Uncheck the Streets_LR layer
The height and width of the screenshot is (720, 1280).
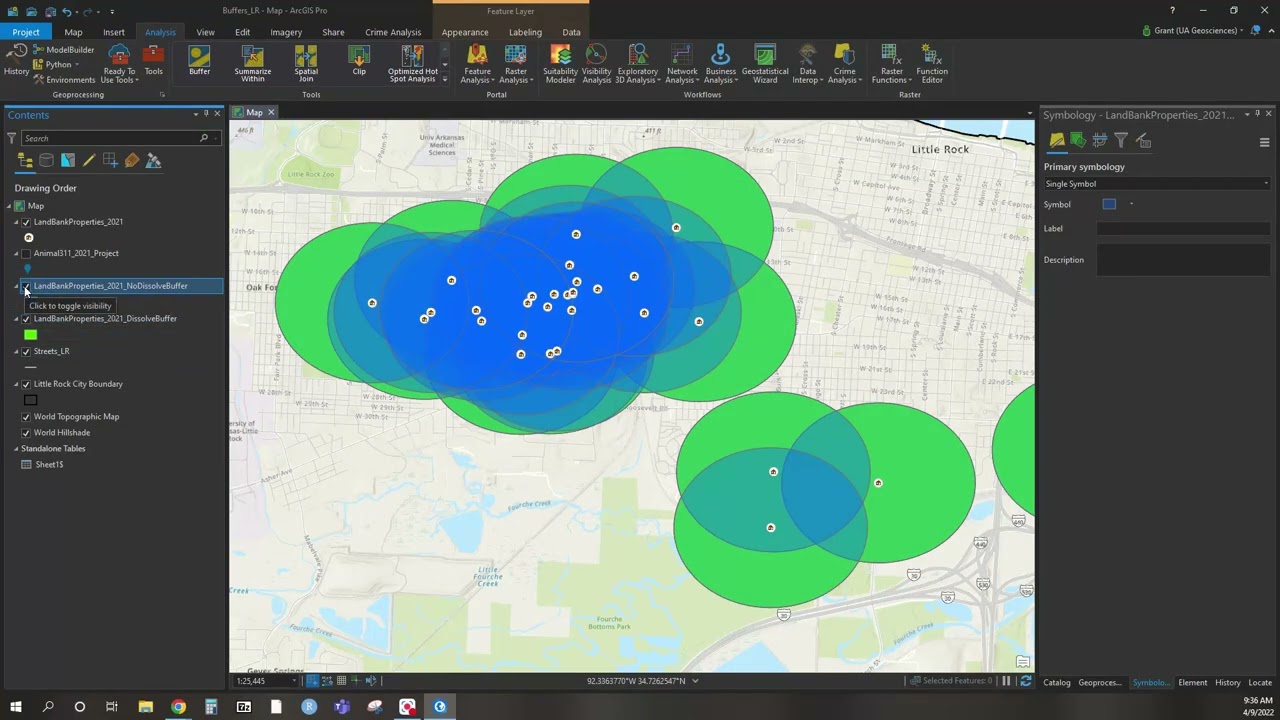click(x=26, y=352)
